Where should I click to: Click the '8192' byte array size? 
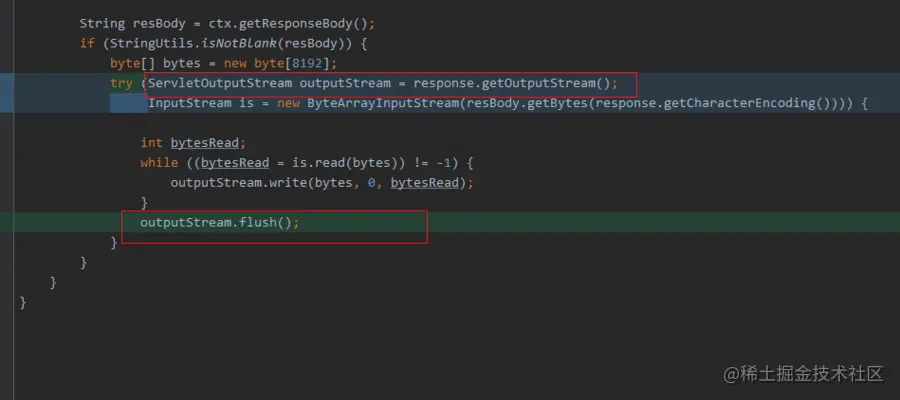pos(307,63)
